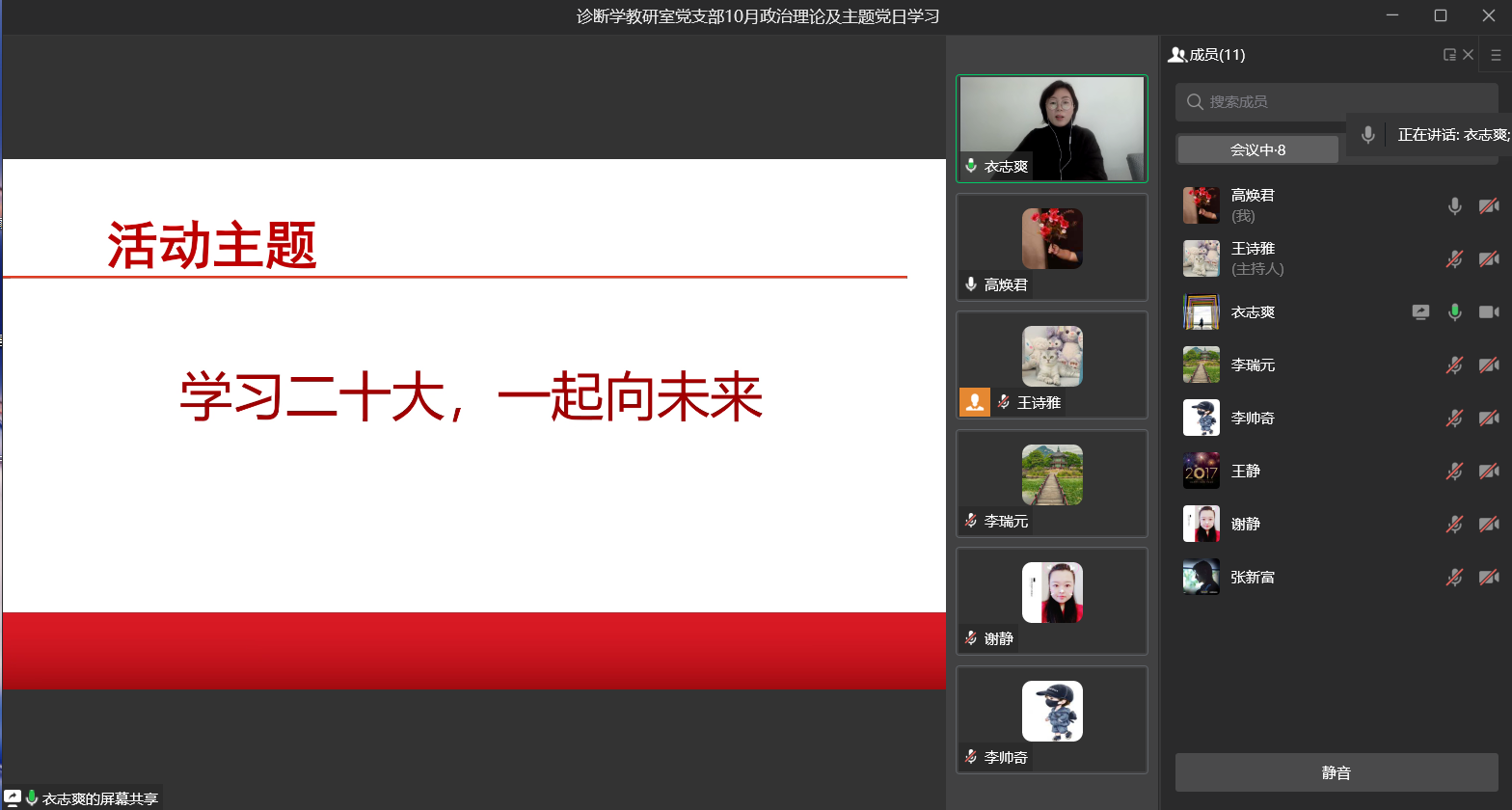Viewport: 1512px width, 810px height.
Task: Click screen share icon at bottom-left label
Action: (13, 797)
